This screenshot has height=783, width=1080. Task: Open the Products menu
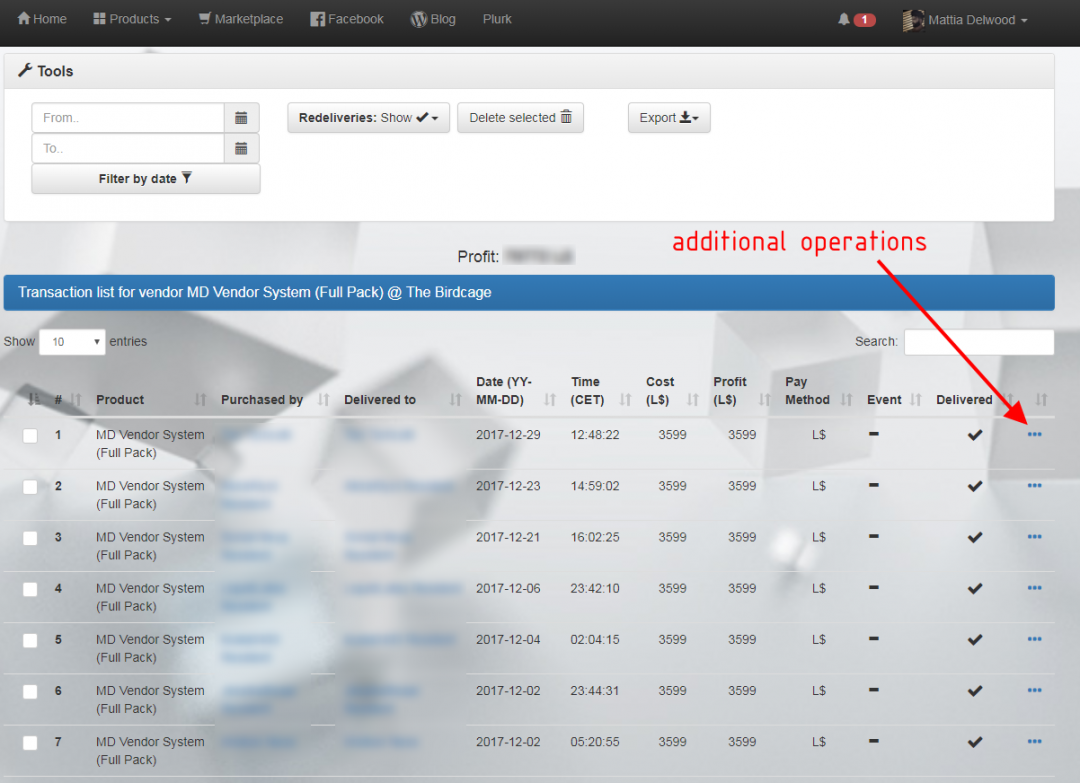131,18
